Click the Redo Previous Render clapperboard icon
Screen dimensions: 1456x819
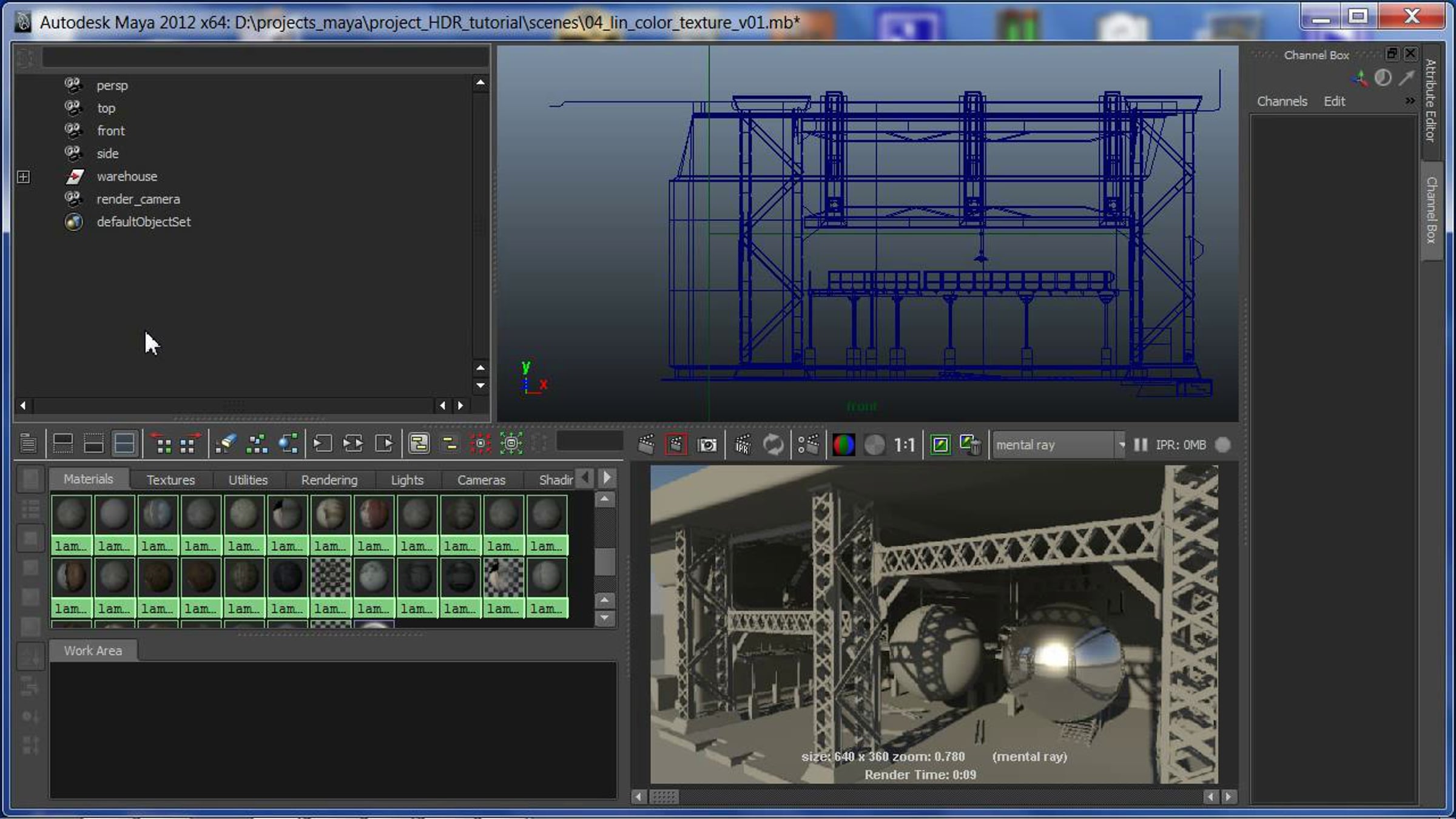click(x=646, y=445)
